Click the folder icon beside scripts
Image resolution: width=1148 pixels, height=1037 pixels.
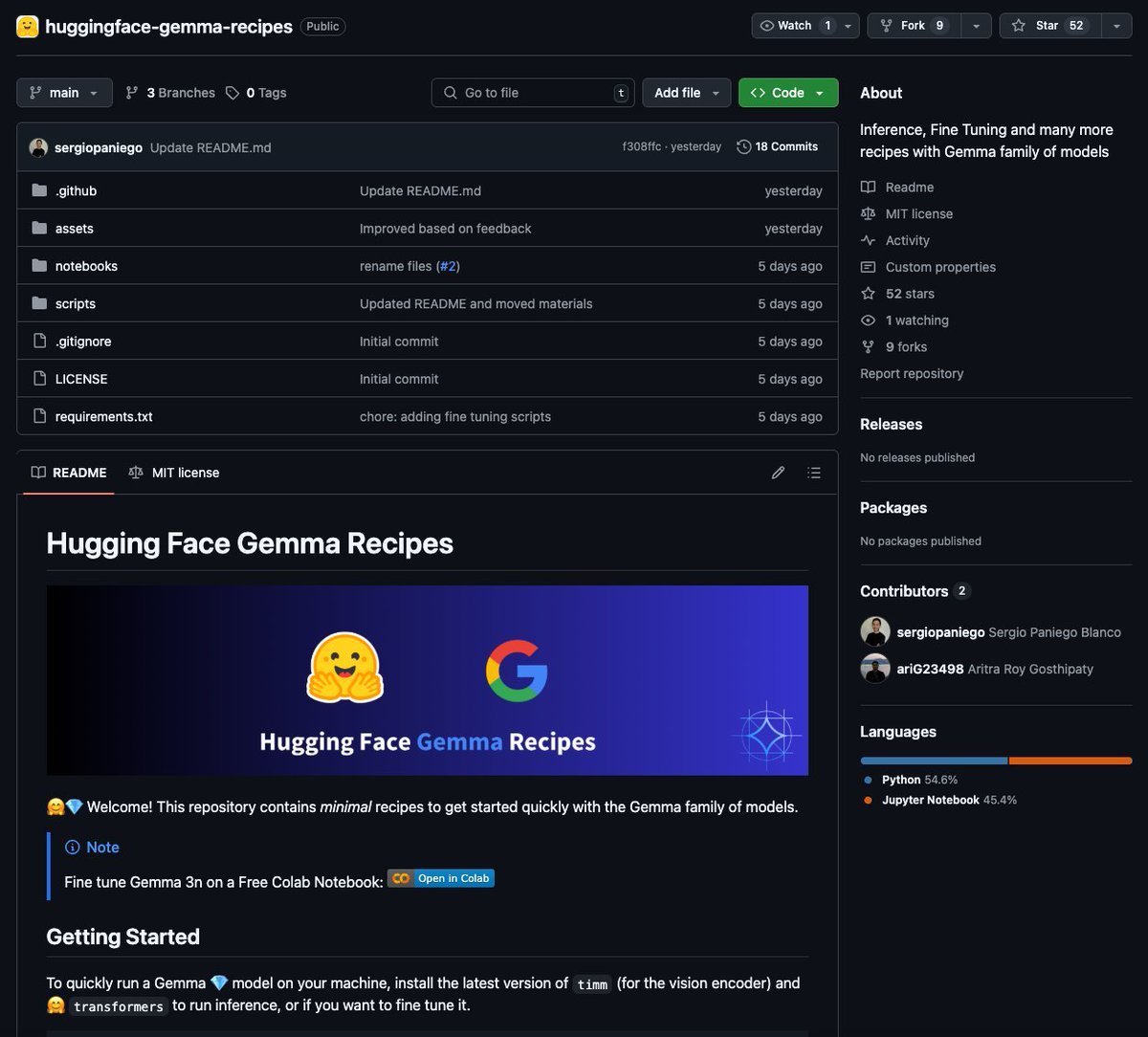[x=39, y=303]
